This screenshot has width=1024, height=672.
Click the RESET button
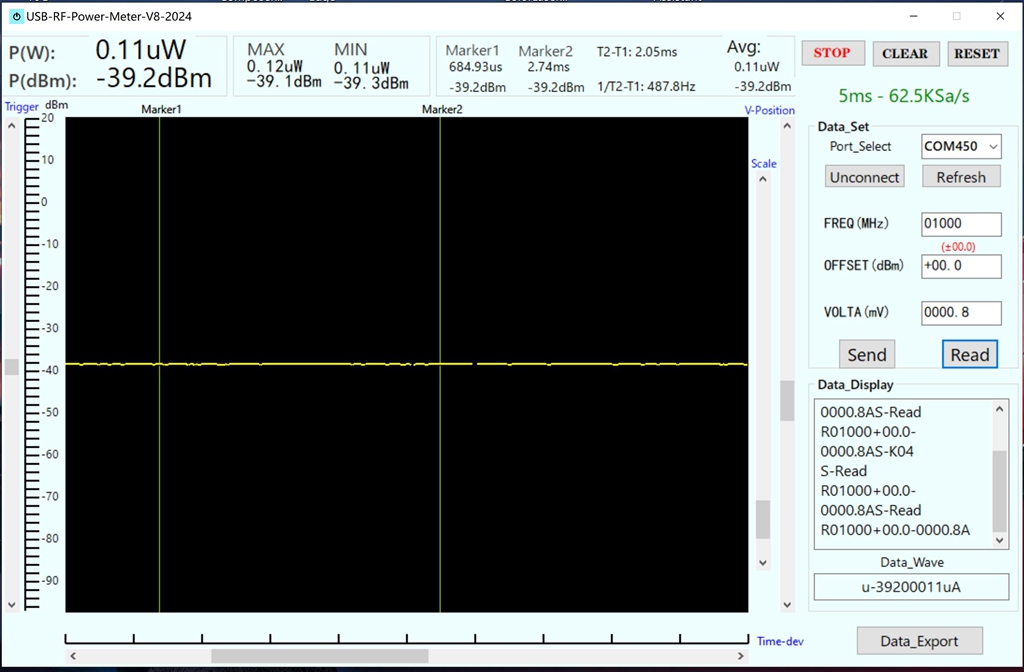(976, 54)
